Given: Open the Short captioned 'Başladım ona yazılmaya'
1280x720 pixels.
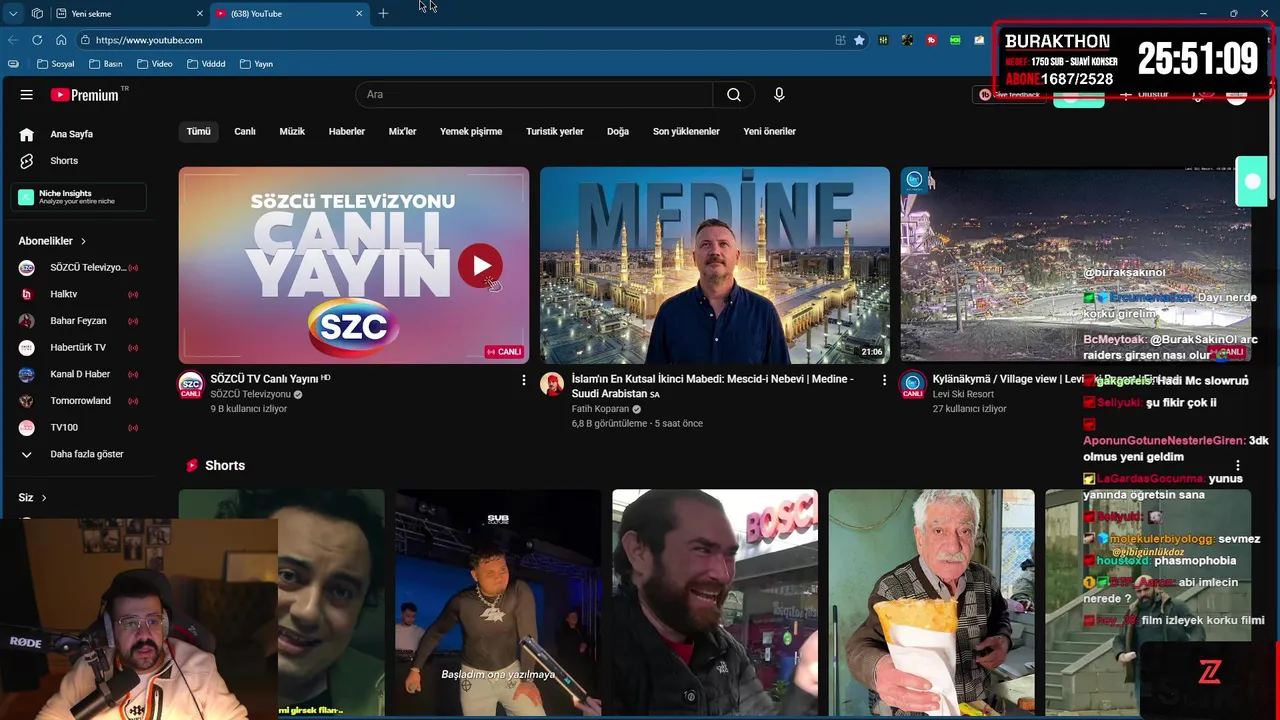Looking at the screenshot, I should click(x=498, y=602).
